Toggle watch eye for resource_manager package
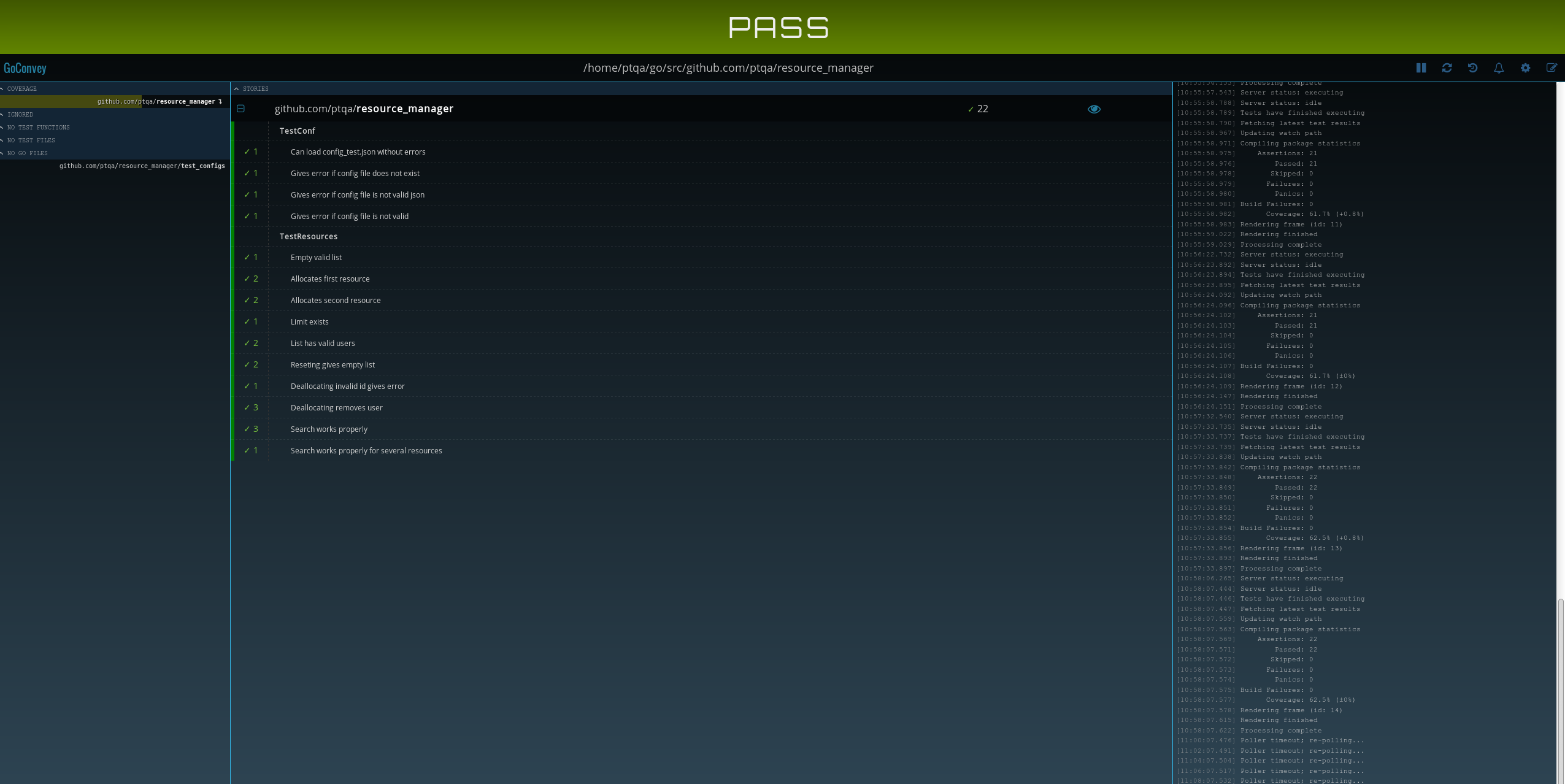This screenshot has height=784, width=1565. coord(1094,109)
